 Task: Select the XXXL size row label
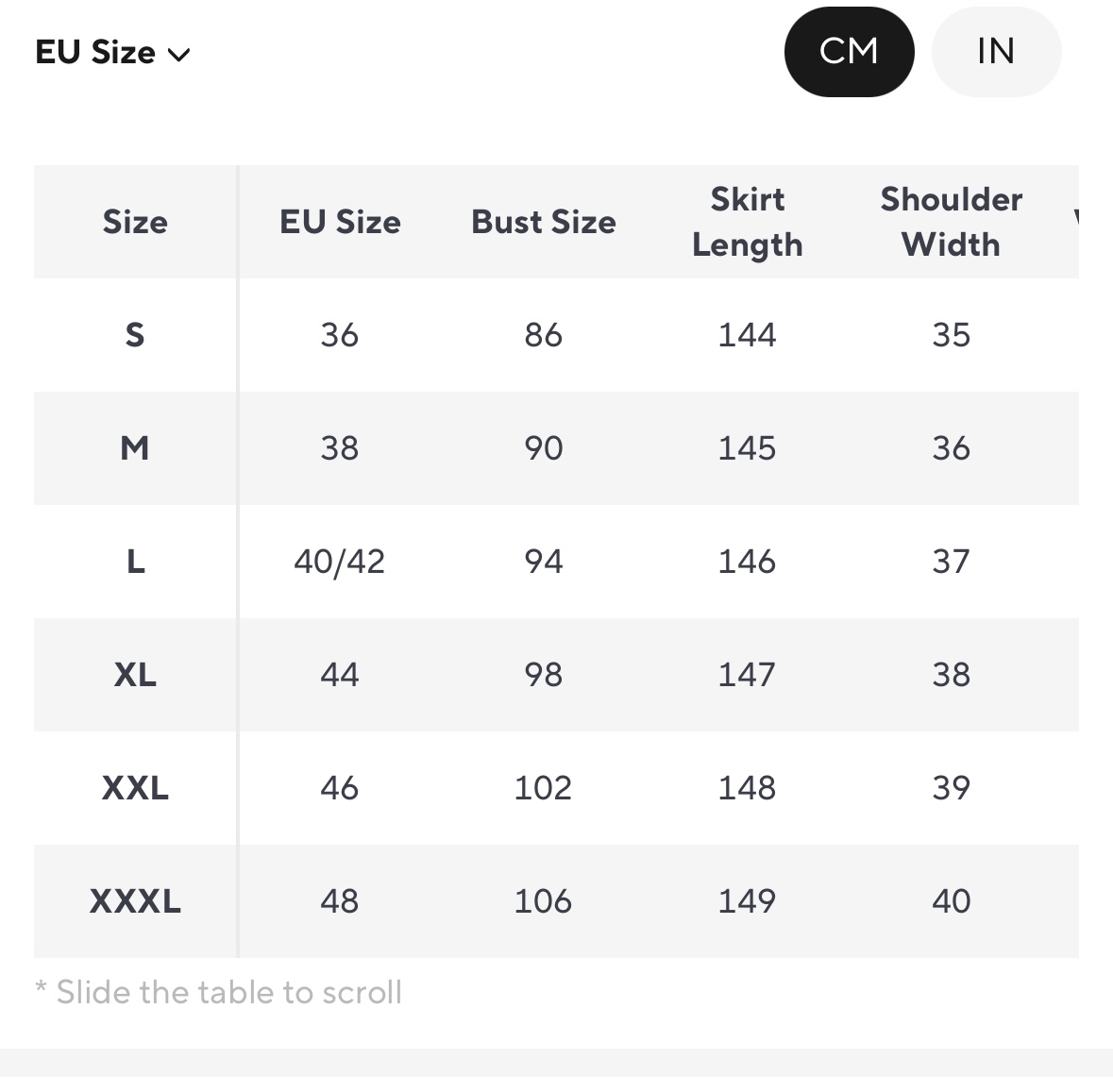point(135,901)
